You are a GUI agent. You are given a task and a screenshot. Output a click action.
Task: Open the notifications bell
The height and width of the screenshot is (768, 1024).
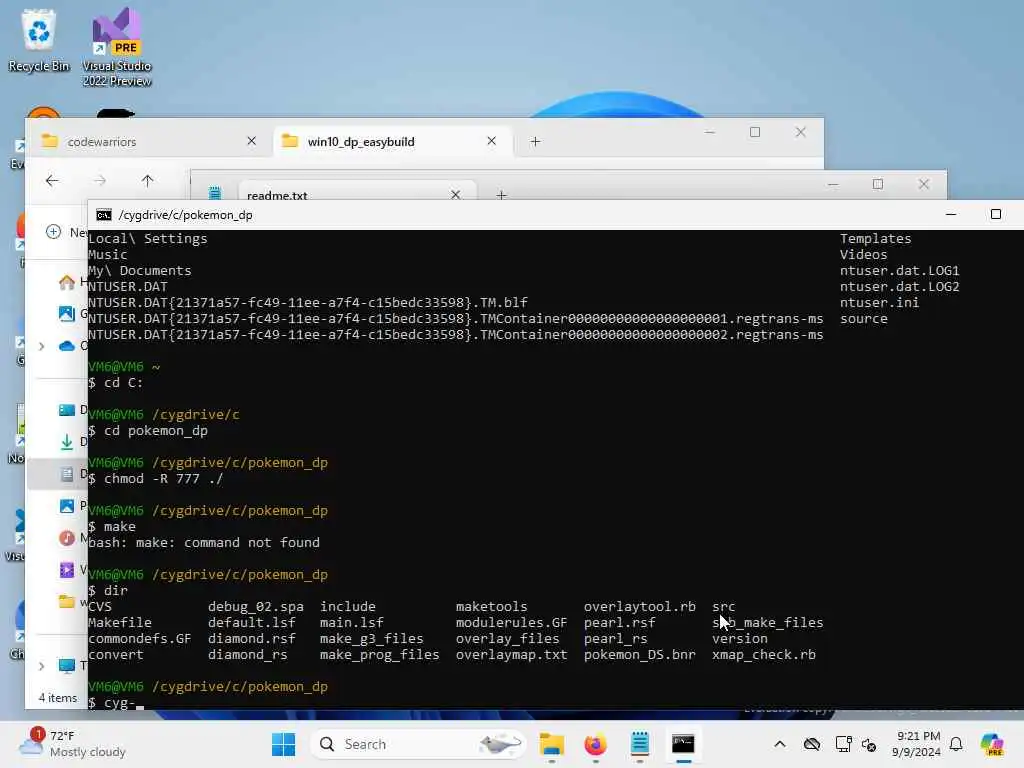pyautogui.click(x=956, y=744)
